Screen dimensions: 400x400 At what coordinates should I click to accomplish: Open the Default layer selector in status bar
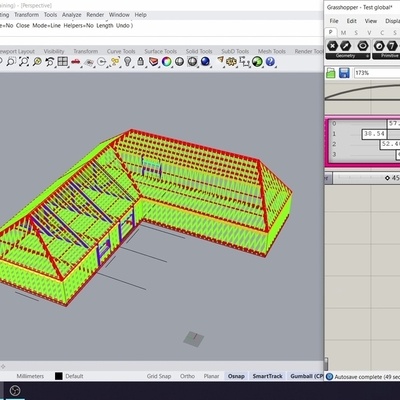coord(74,376)
